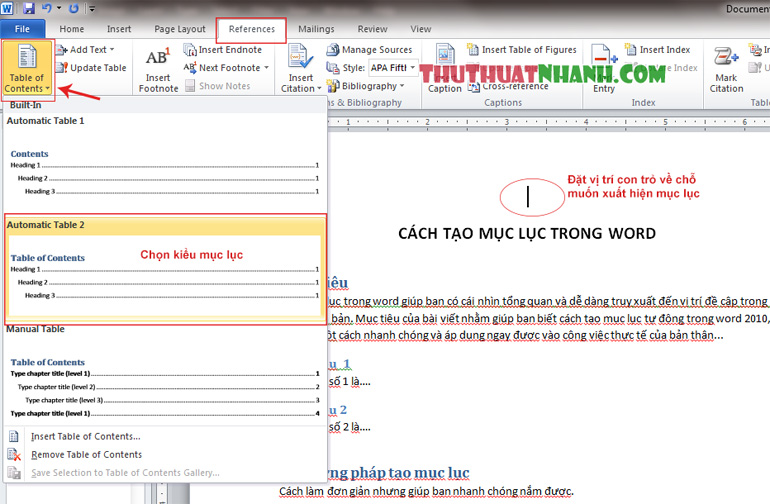
Task: Click the Add Text icon
Action: [62, 50]
